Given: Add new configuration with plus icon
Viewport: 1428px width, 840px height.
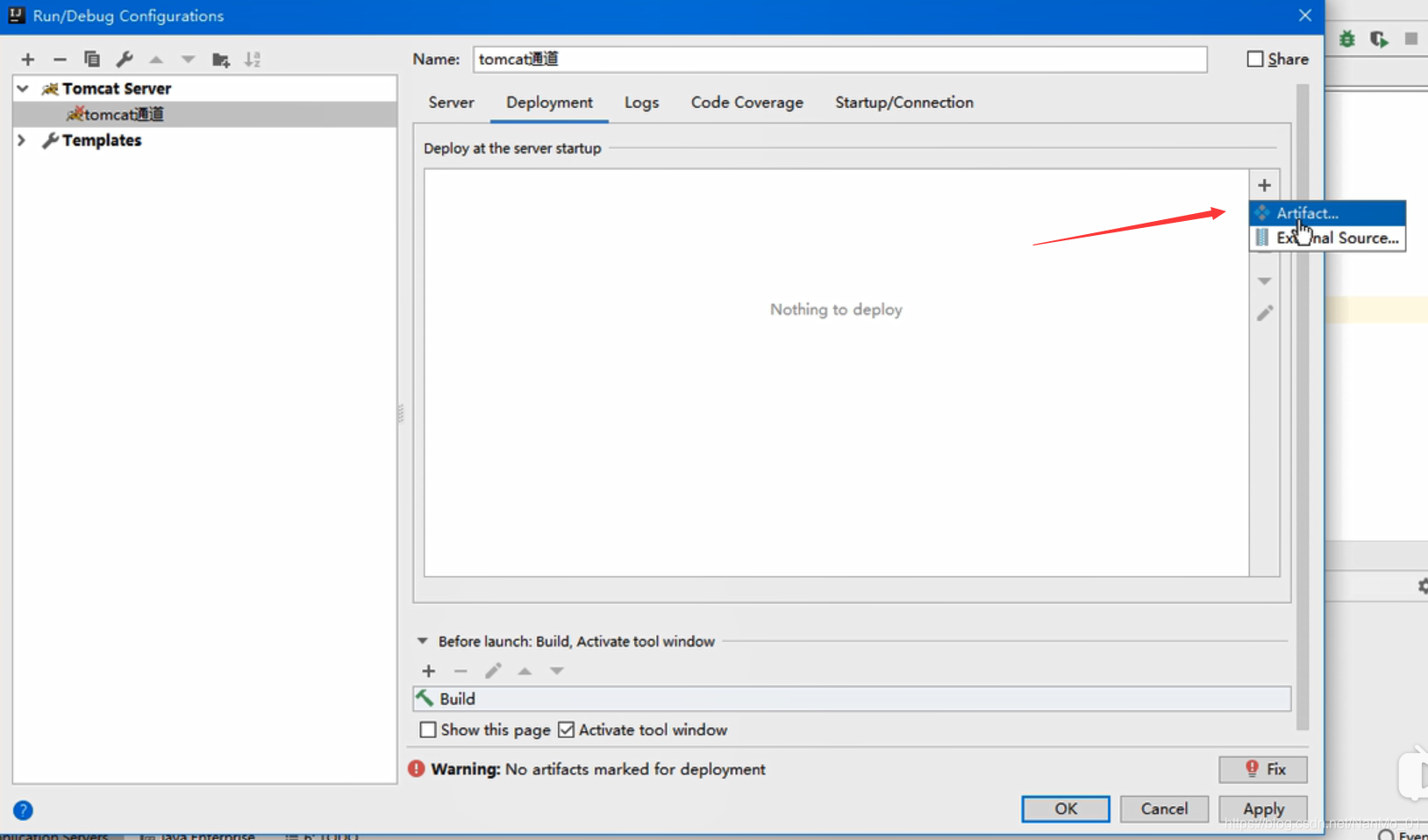Looking at the screenshot, I should tap(28, 60).
